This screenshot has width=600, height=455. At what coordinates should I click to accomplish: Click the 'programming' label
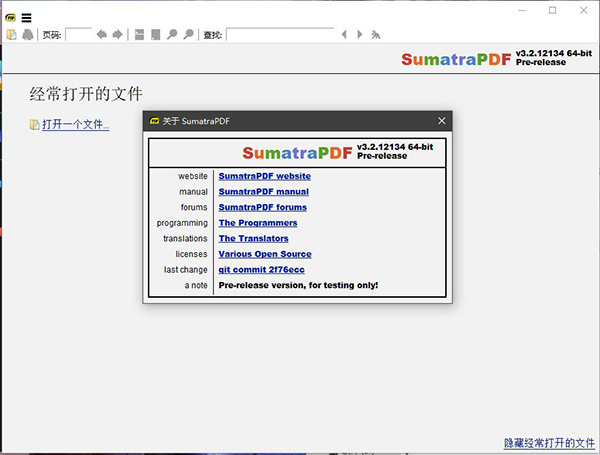tap(182, 223)
